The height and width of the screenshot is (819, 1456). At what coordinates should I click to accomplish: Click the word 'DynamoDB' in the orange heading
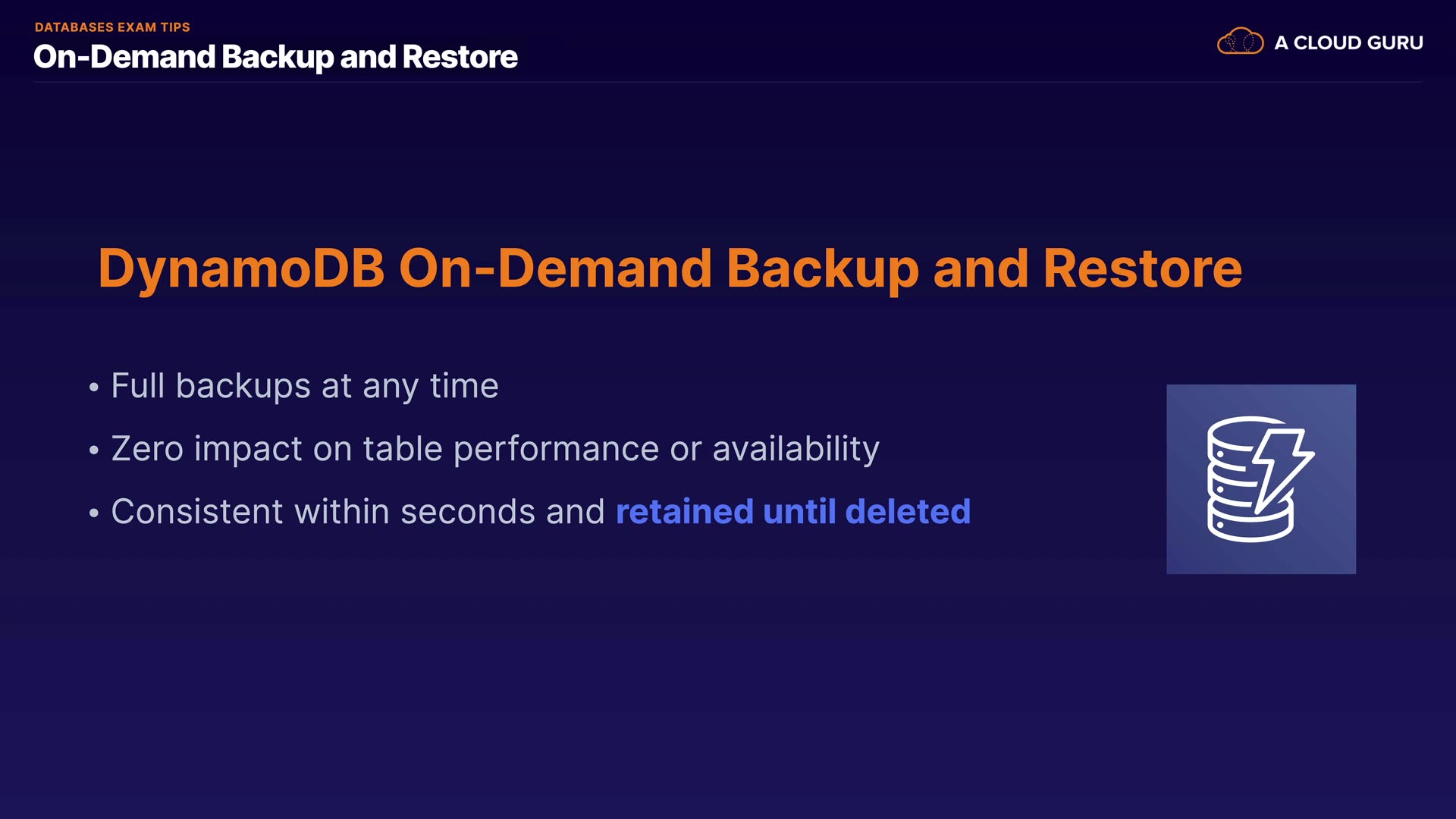(x=241, y=268)
